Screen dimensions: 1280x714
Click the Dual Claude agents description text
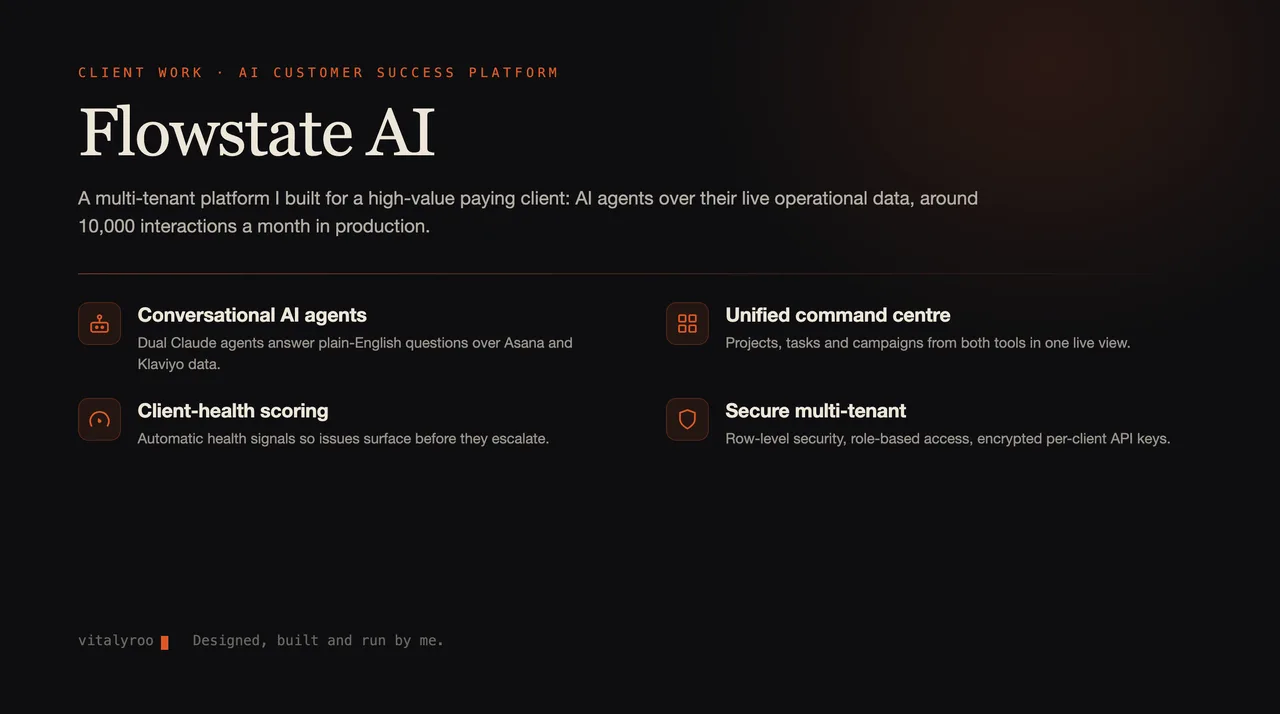coord(355,354)
